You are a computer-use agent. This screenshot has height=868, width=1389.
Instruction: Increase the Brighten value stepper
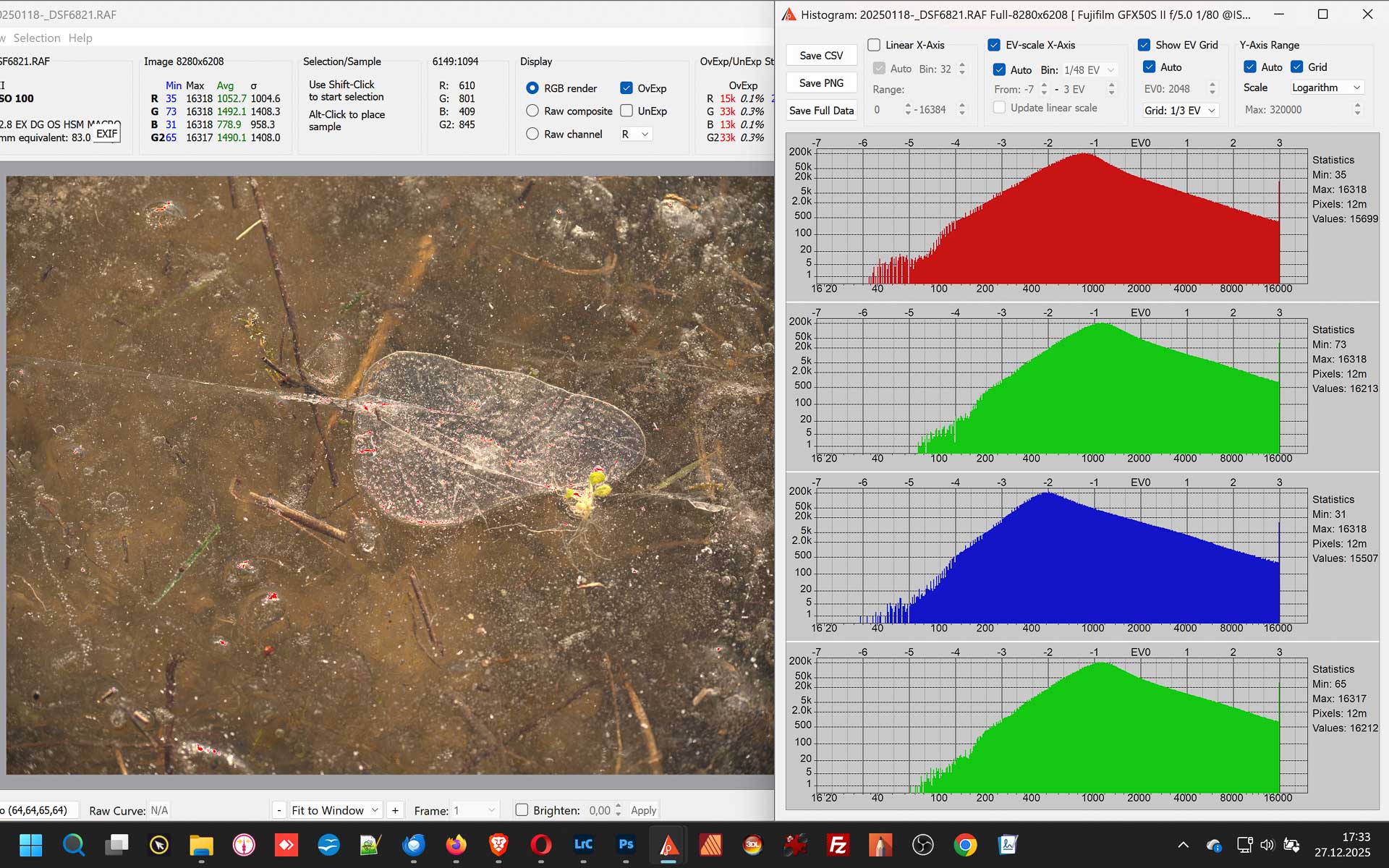tap(618, 806)
